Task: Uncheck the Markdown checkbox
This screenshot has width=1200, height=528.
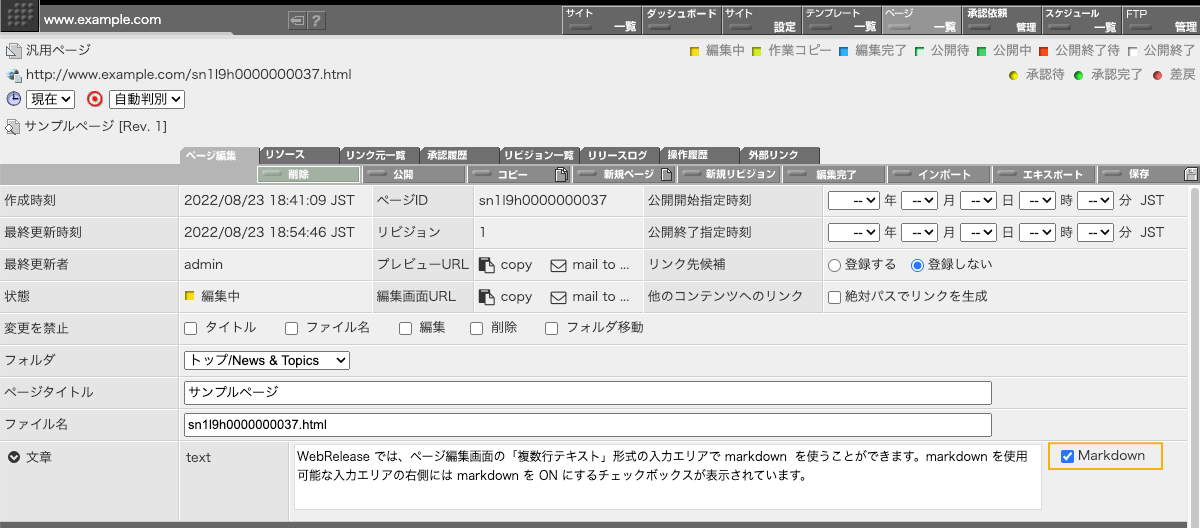Action: (1067, 456)
